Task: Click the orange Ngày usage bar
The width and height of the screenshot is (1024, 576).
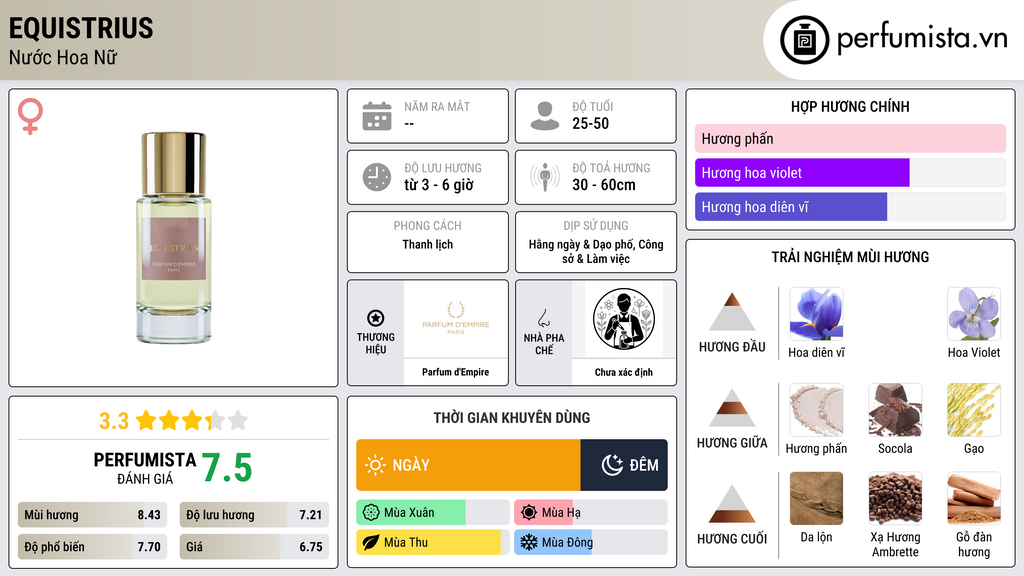Action: tap(468, 465)
